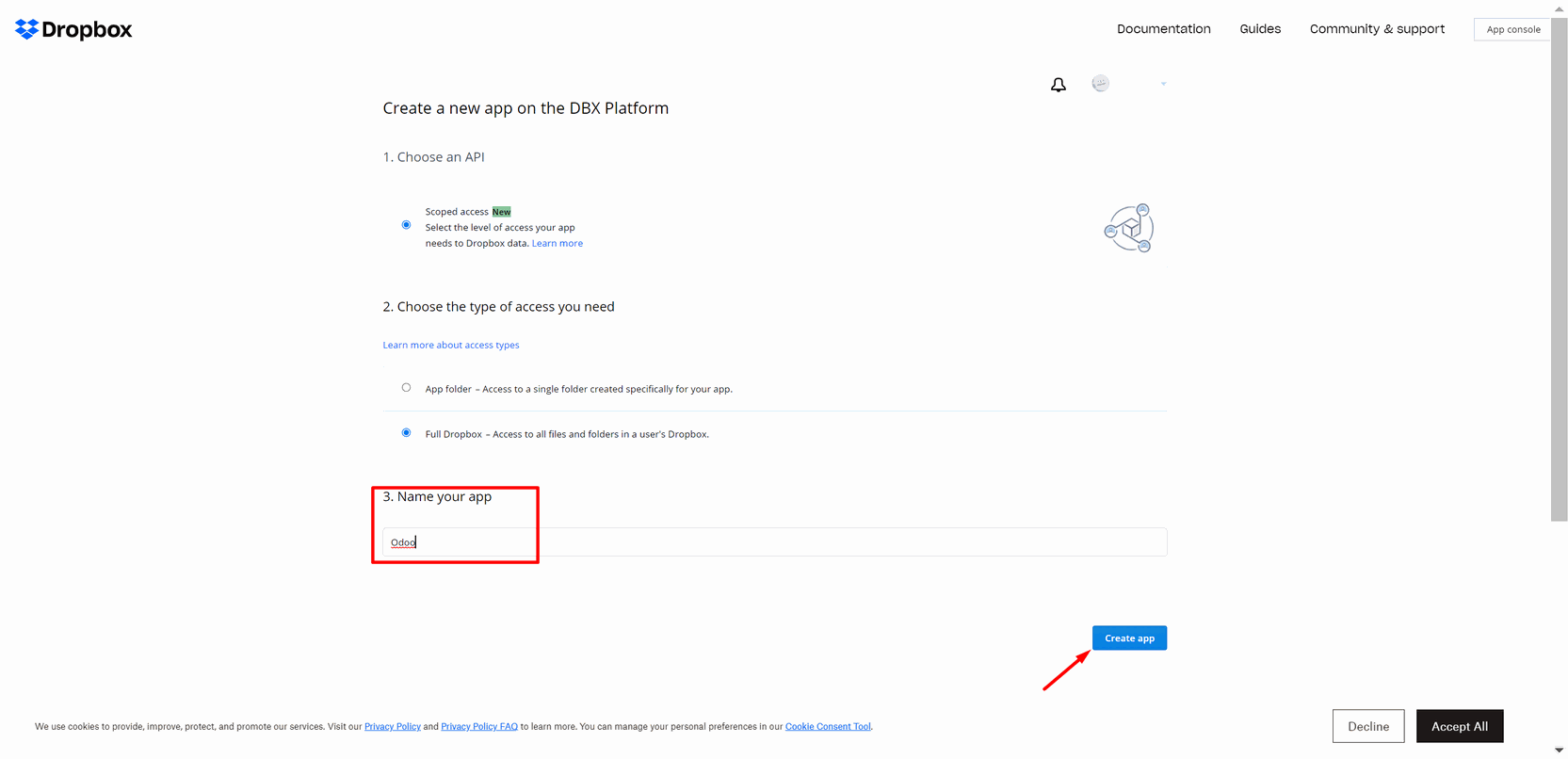Accept all cookies
The height and width of the screenshot is (759, 1568).
point(1460,726)
